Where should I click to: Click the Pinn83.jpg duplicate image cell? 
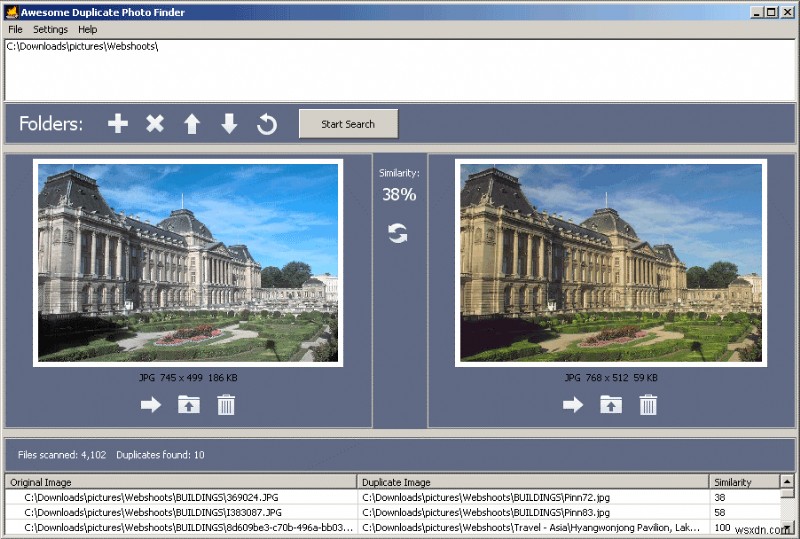(533, 512)
